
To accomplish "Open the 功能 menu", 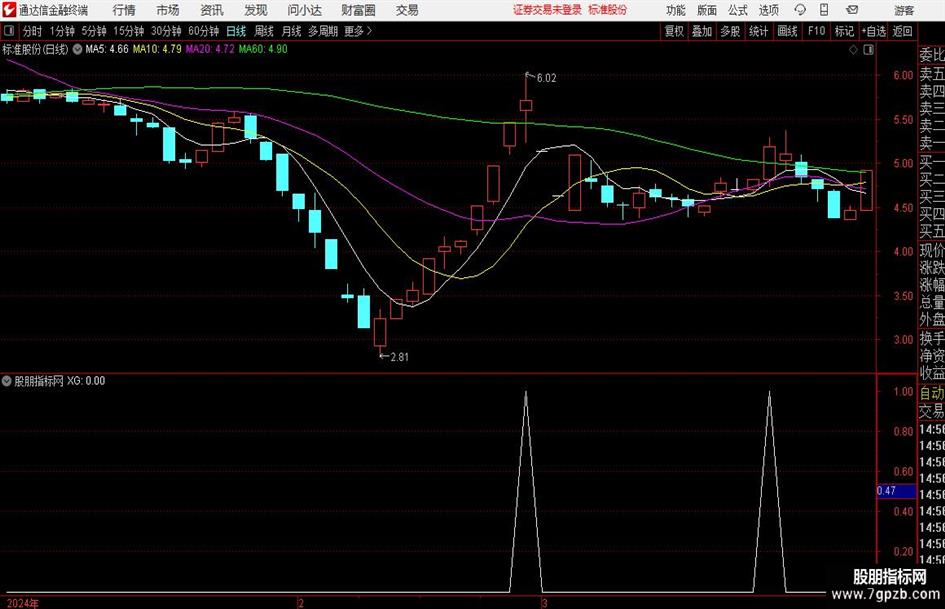I will (676, 10).
